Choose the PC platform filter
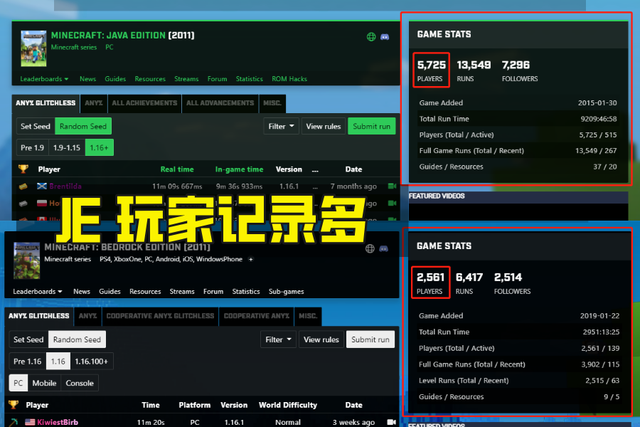The height and width of the screenshot is (427, 640). tap(18, 383)
